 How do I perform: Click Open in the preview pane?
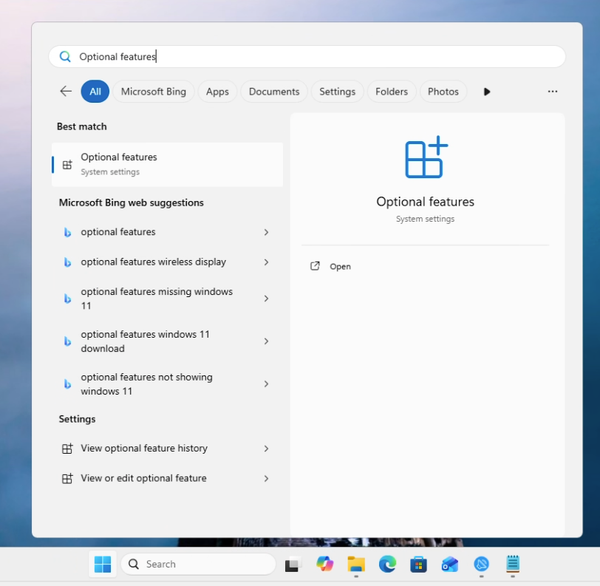point(340,266)
